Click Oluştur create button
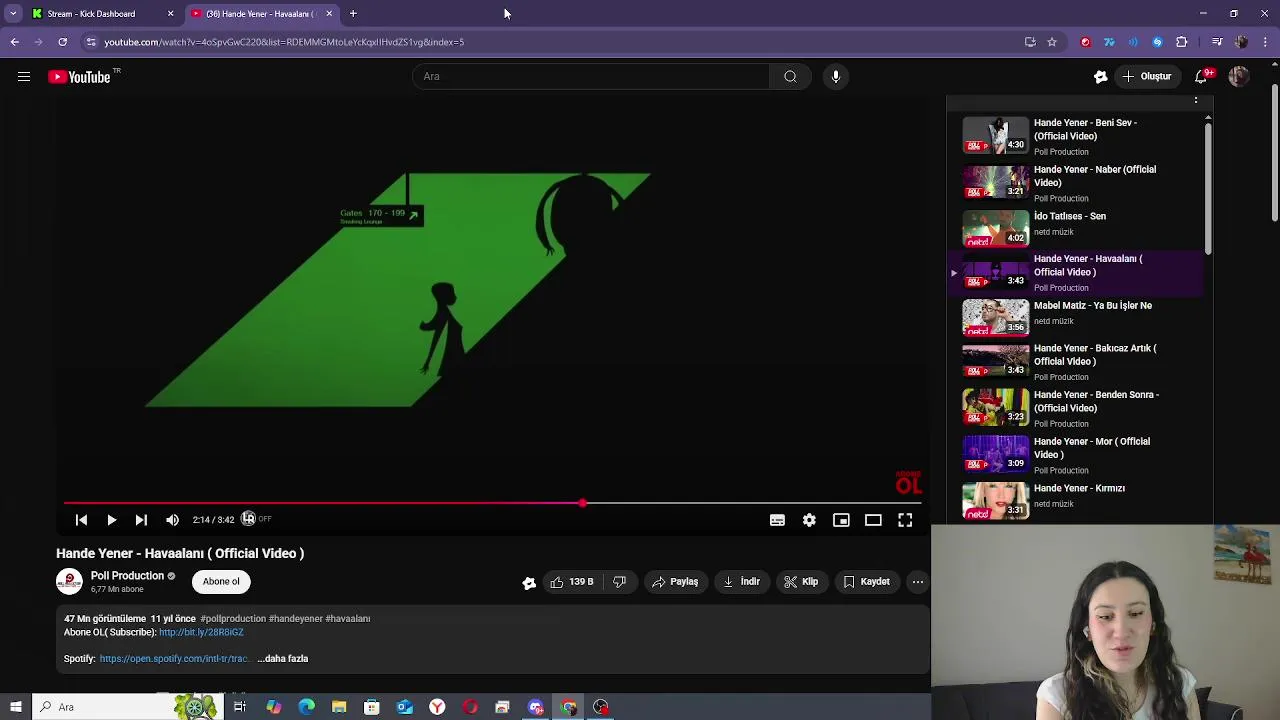This screenshot has width=1280, height=720. 1146,77
